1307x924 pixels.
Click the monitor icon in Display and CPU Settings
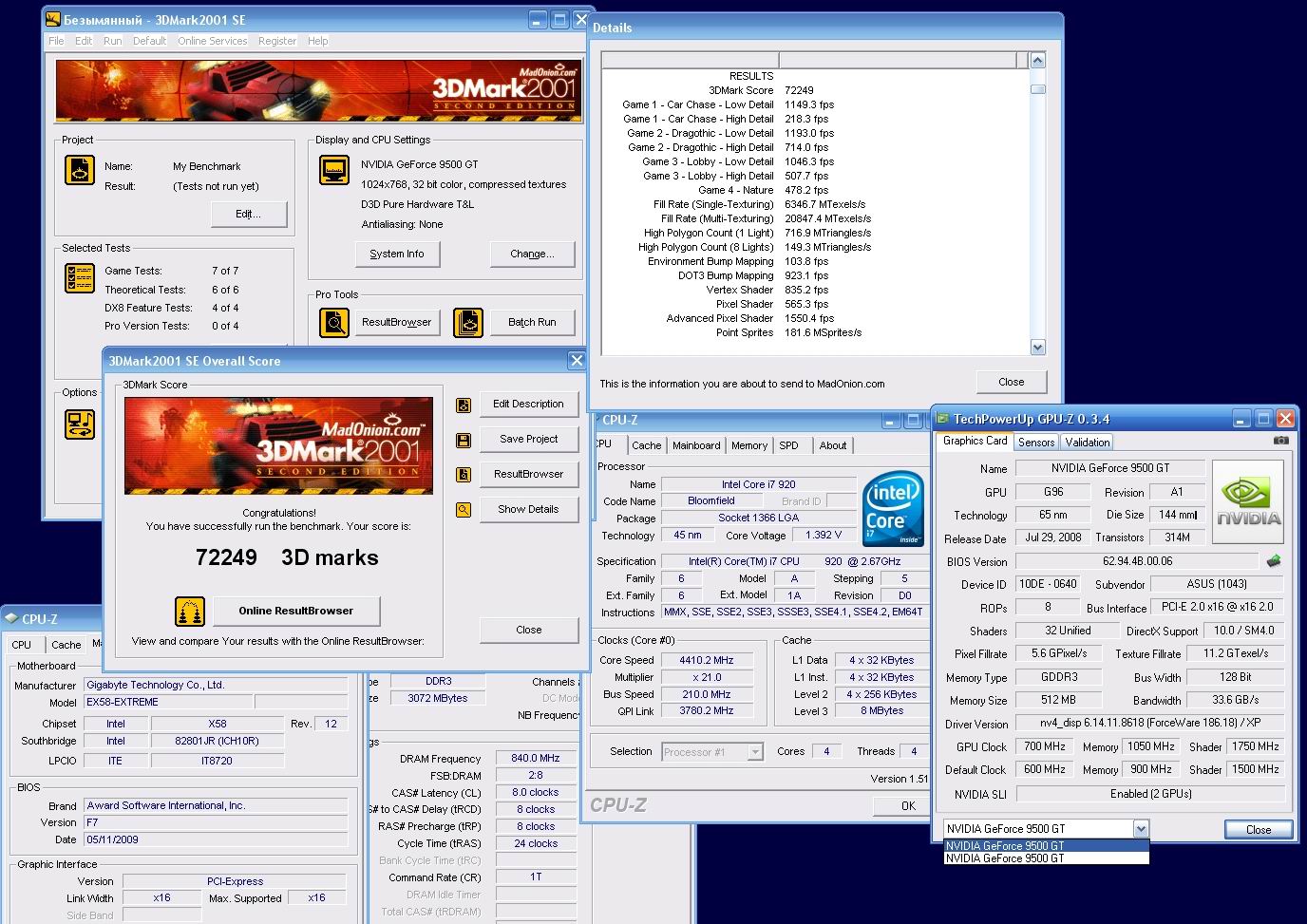pos(334,170)
